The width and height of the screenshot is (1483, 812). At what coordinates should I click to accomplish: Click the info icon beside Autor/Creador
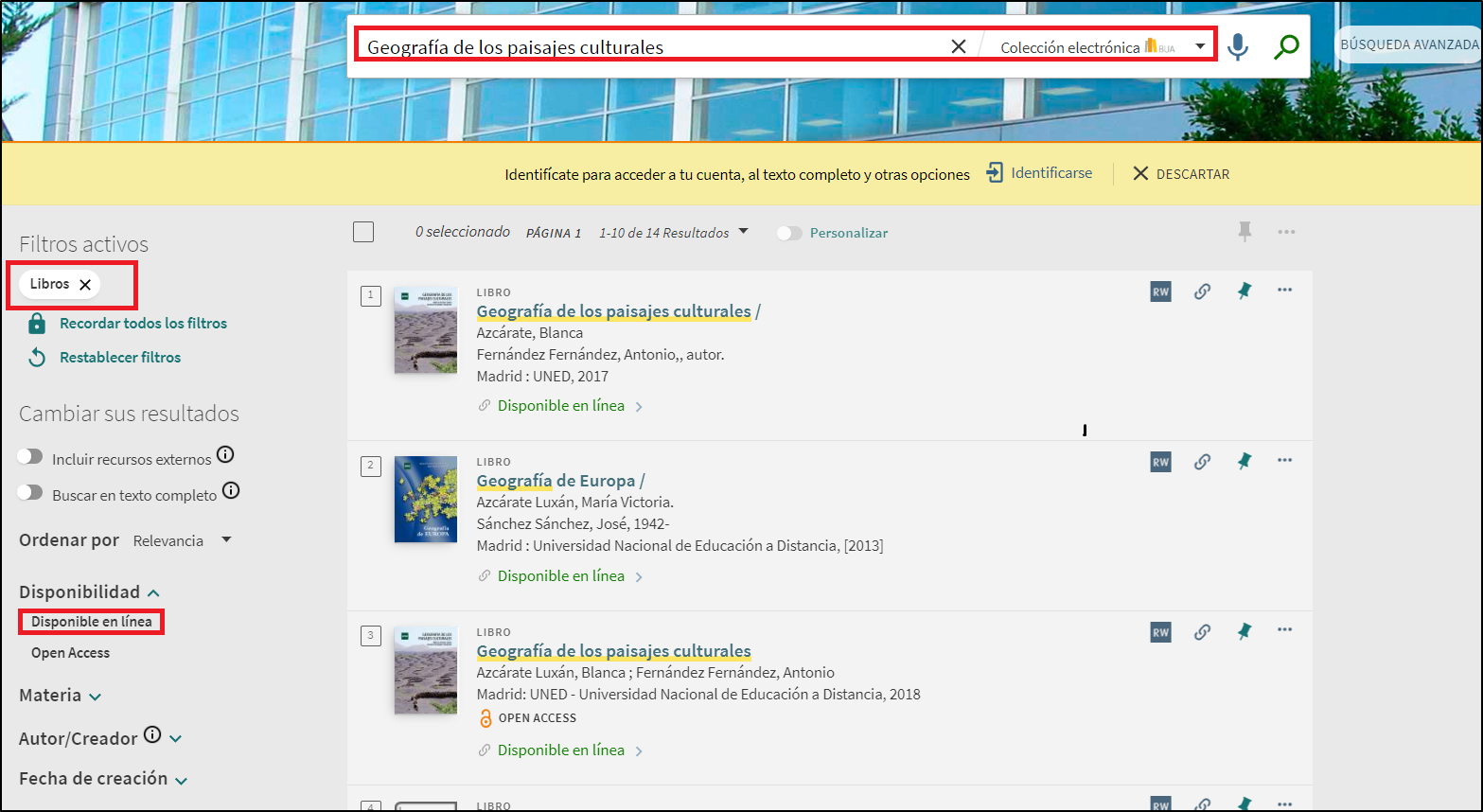(x=152, y=735)
